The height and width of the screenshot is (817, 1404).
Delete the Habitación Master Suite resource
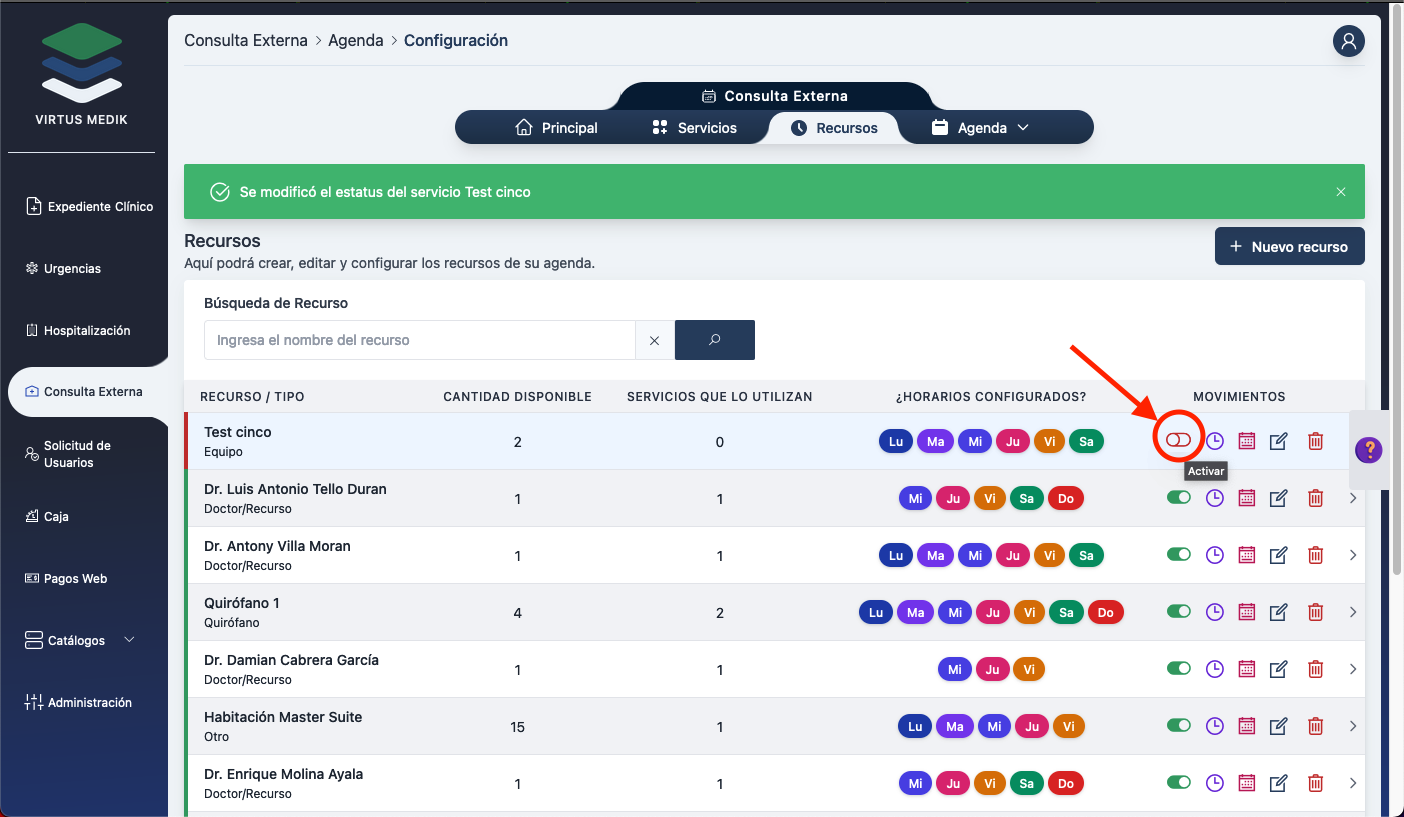(1316, 726)
